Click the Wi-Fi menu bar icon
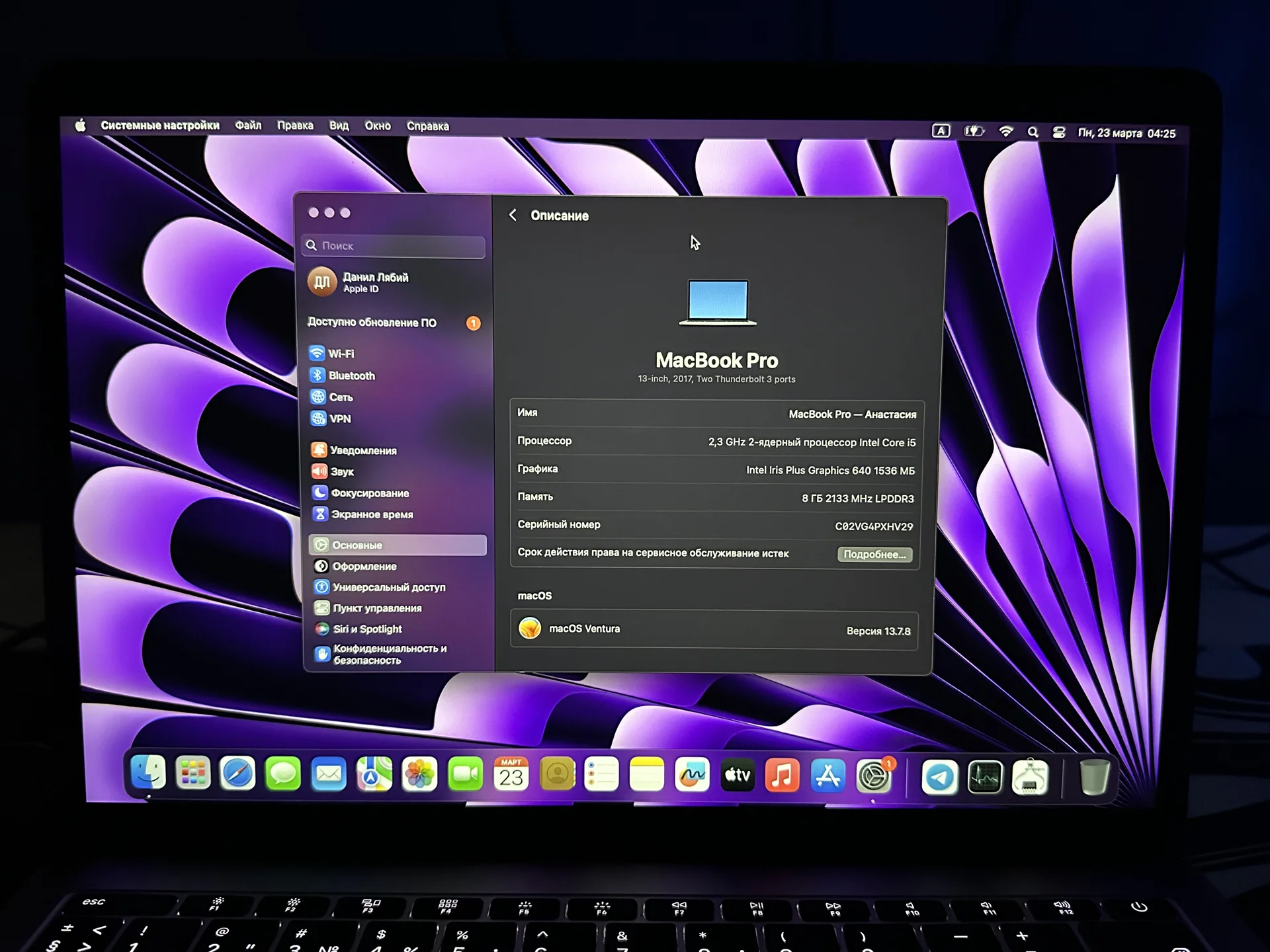 [x=1006, y=132]
